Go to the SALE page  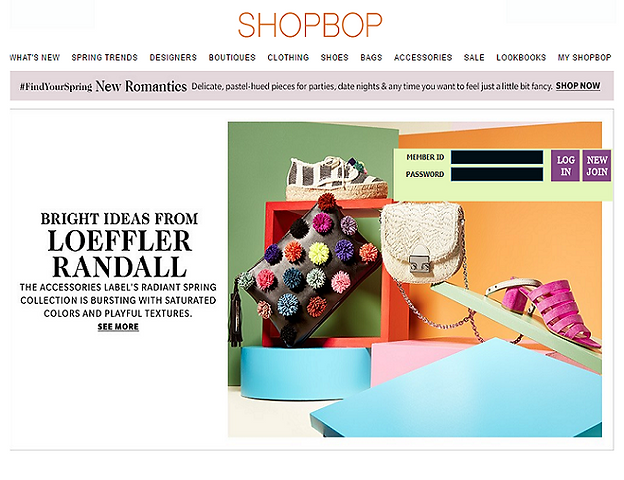click(474, 58)
